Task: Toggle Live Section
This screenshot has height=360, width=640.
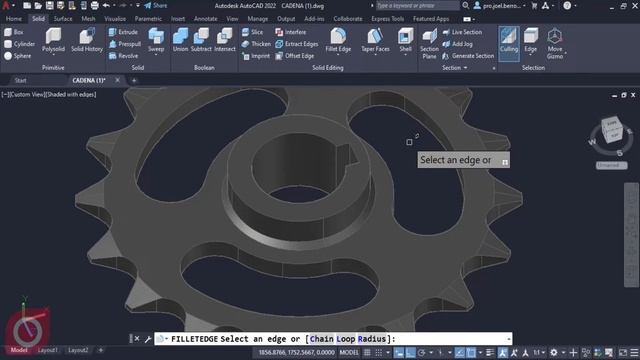Action: tap(462, 32)
